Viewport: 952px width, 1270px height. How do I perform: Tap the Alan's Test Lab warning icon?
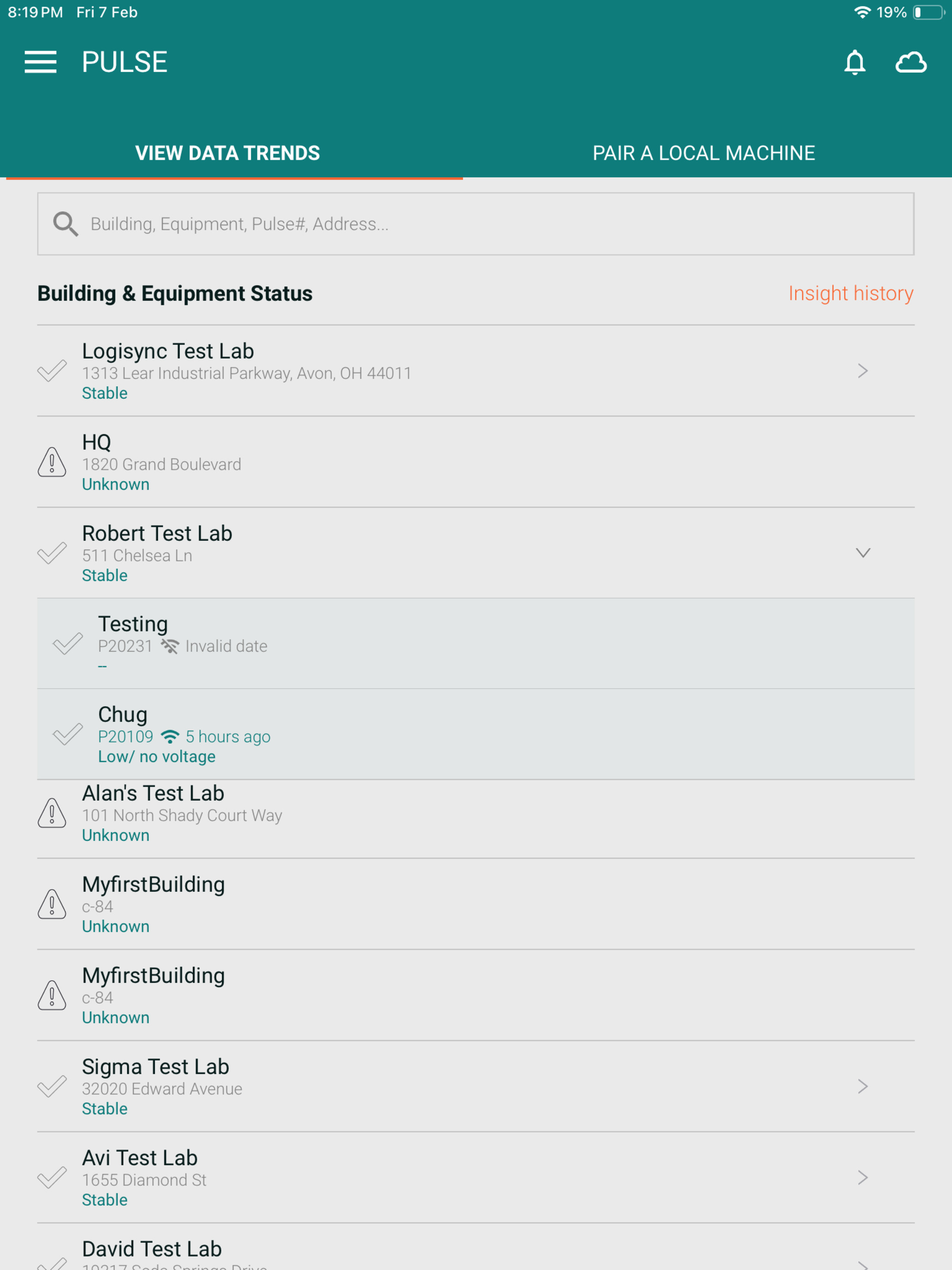[52, 812]
